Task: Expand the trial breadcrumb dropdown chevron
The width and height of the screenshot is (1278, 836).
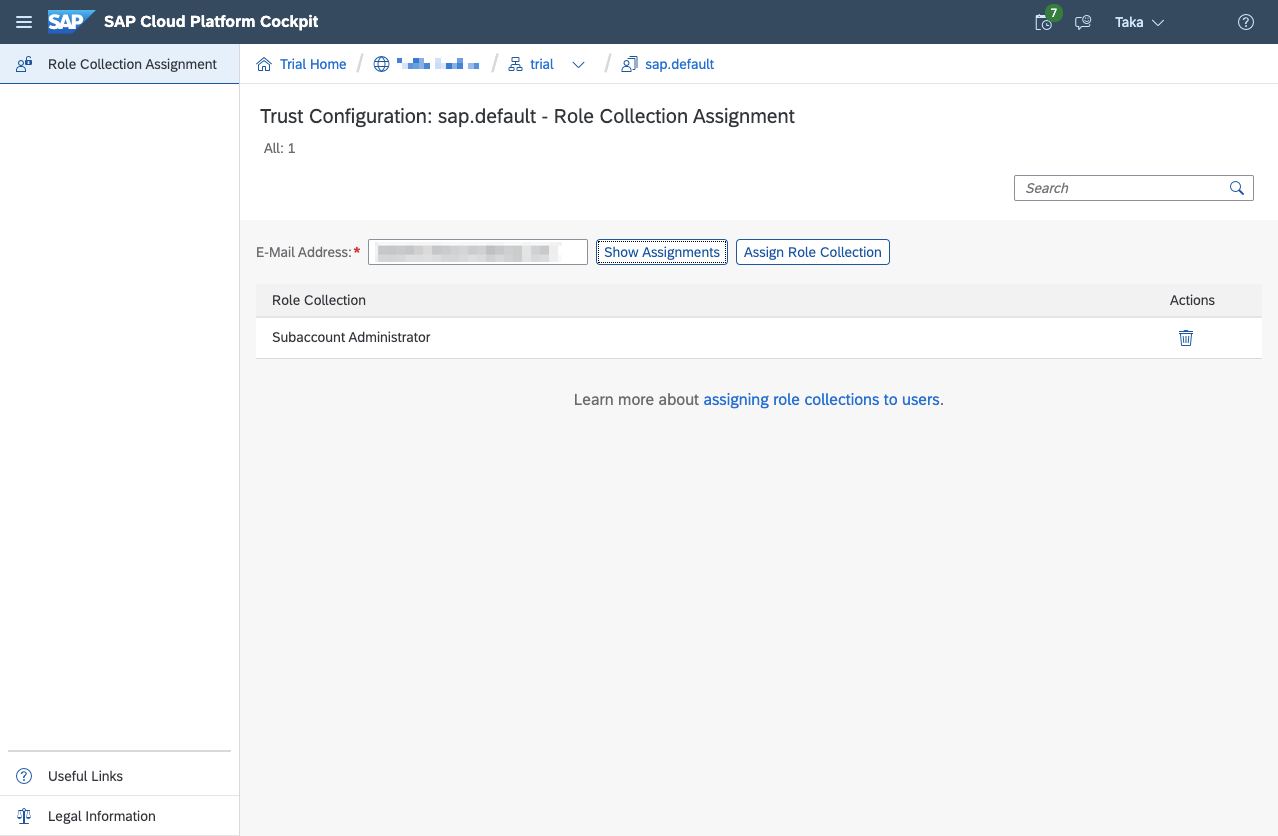Action: click(x=578, y=64)
